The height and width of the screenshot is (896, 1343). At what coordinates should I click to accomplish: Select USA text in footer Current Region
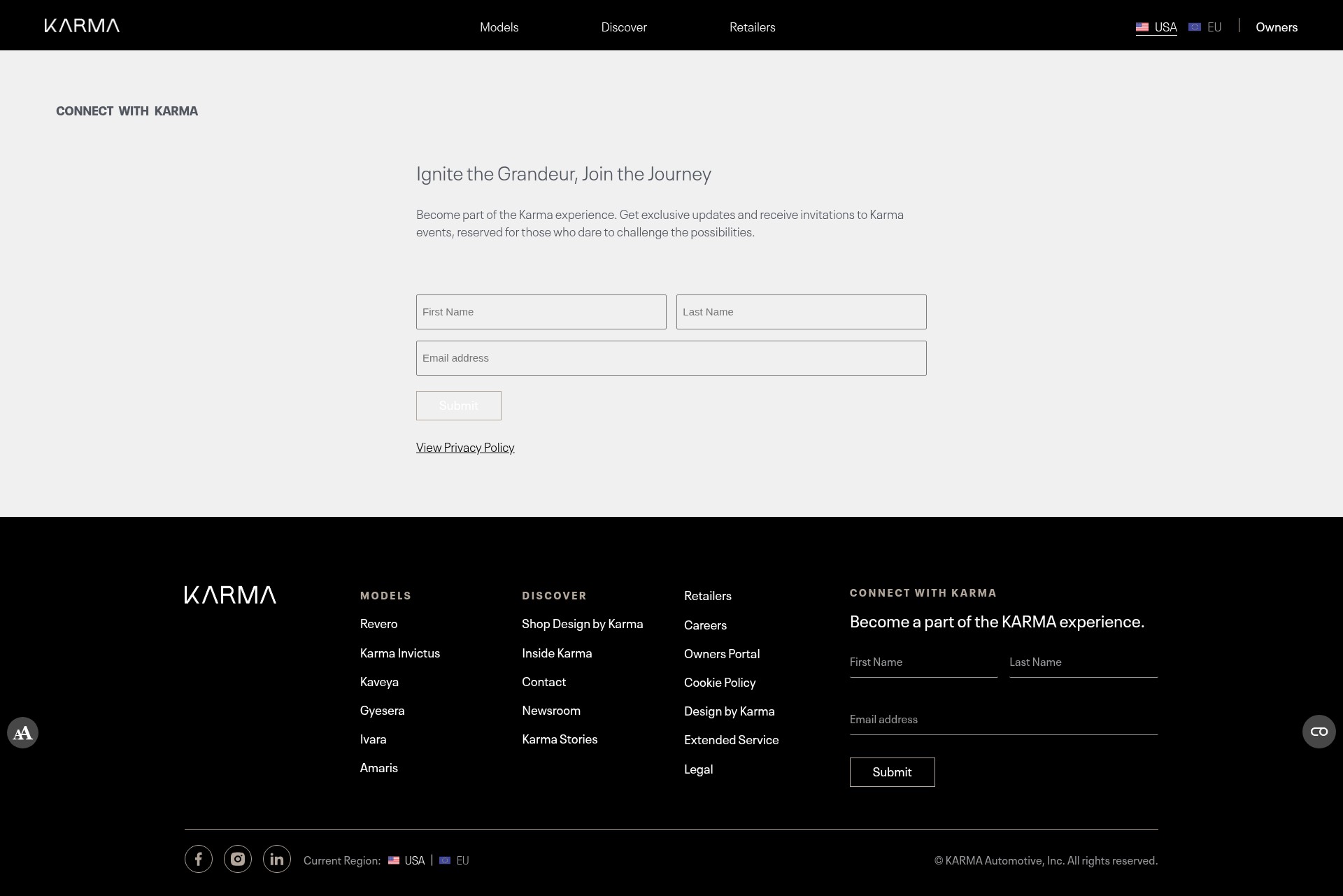coord(415,860)
